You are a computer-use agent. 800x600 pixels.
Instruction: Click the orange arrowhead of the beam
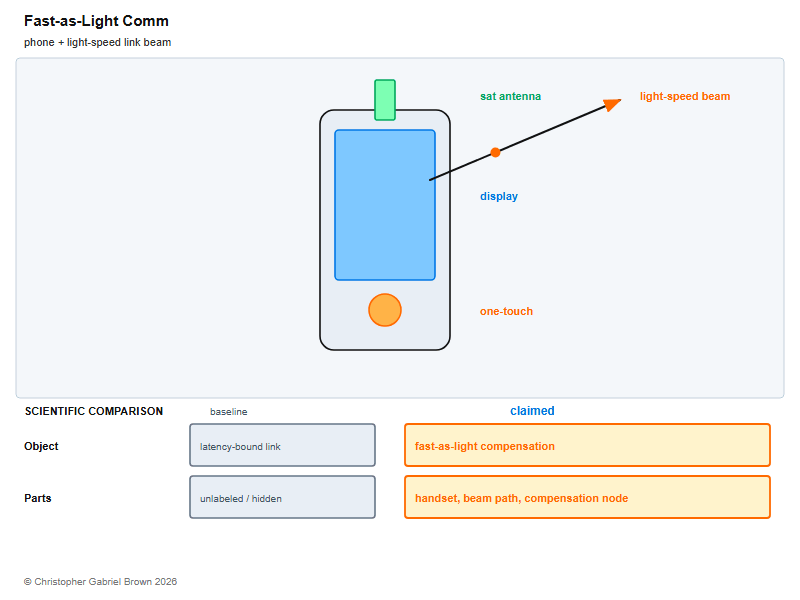pos(612,104)
